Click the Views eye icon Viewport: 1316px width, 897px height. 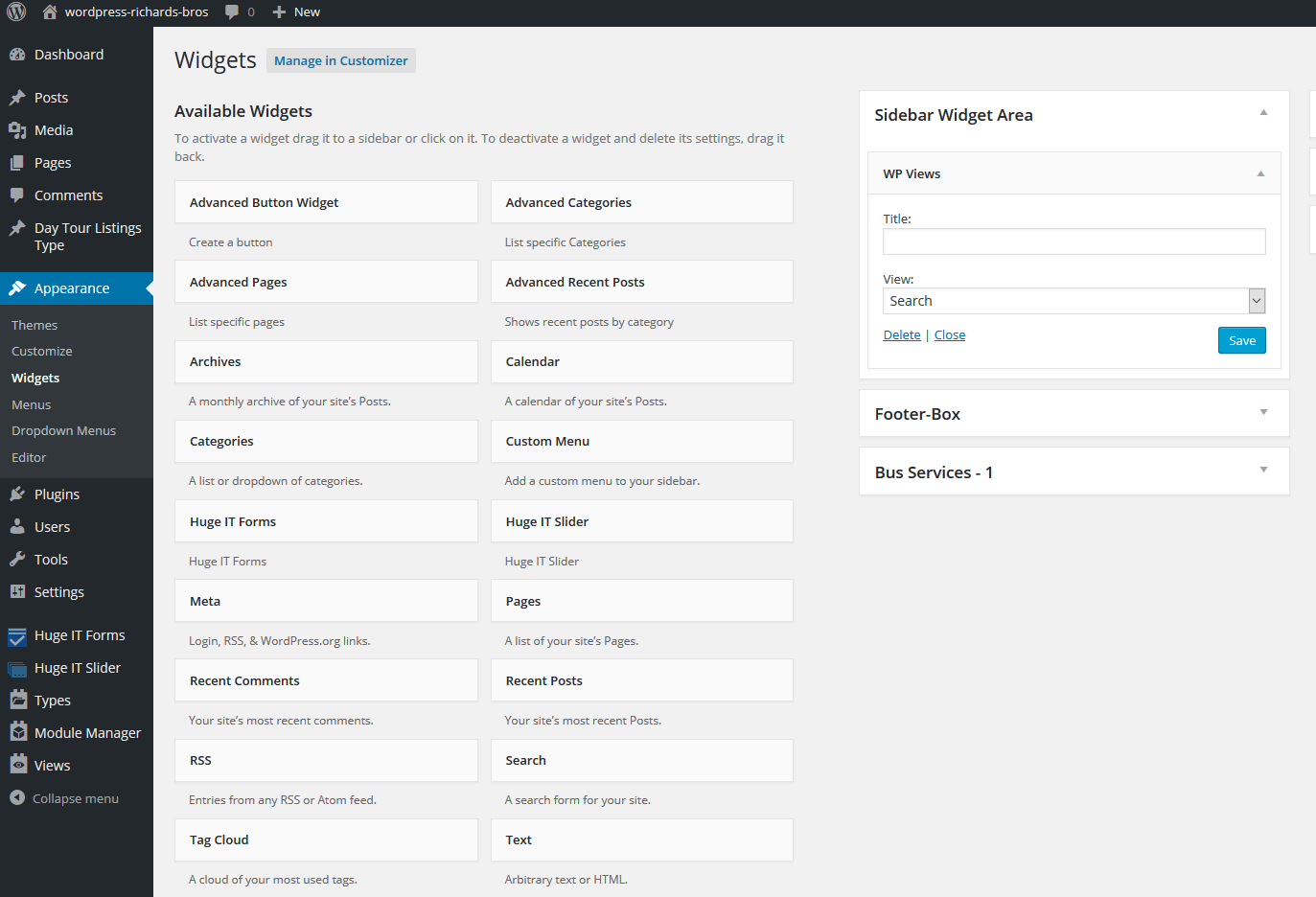point(18,765)
